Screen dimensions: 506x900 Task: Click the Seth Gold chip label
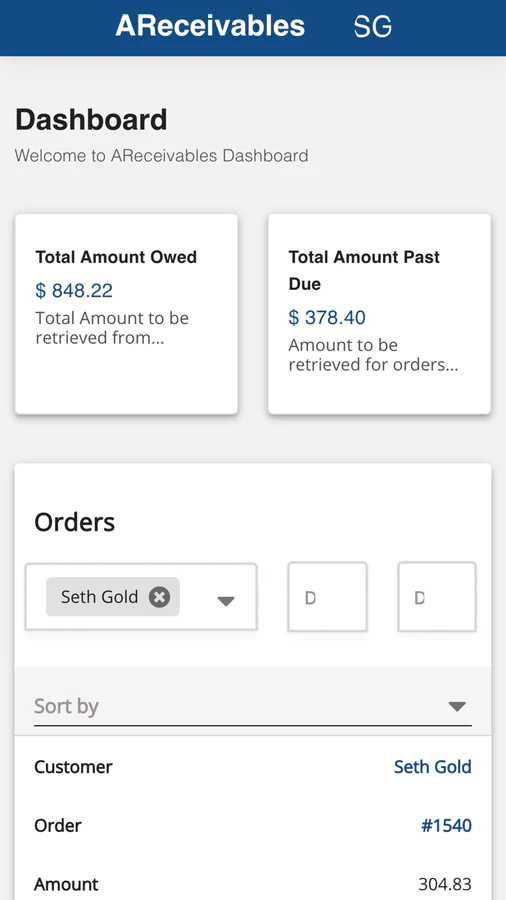[x=100, y=597]
